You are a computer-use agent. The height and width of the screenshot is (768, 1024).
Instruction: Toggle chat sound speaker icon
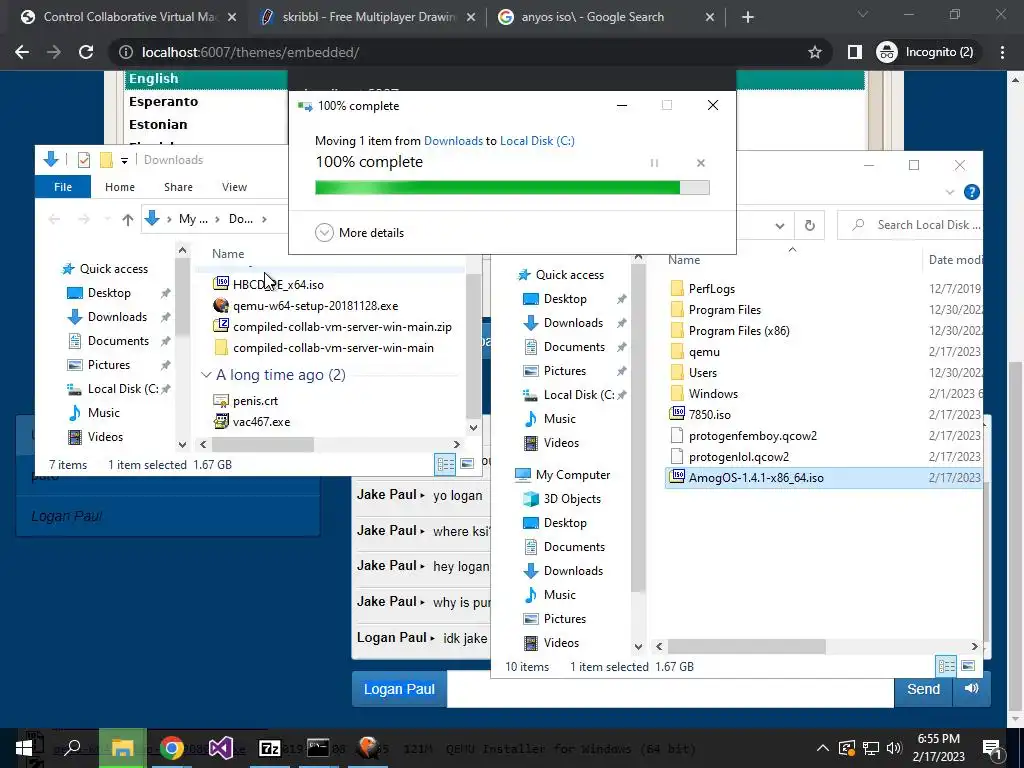tap(972, 689)
